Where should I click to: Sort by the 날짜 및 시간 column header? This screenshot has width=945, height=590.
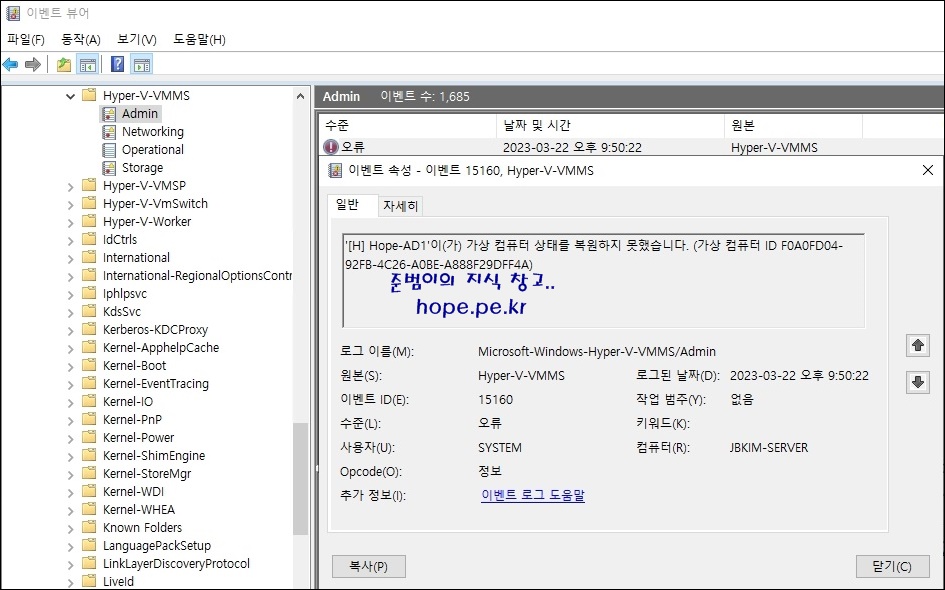tap(610, 125)
